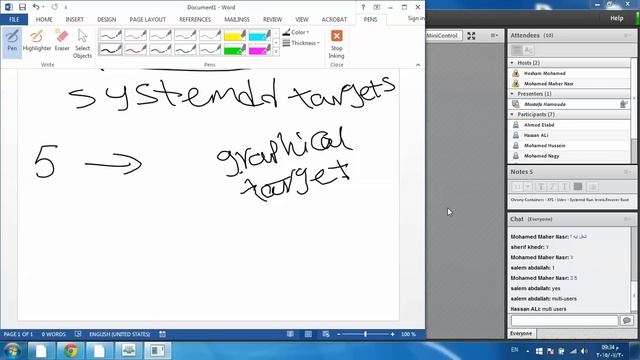Open the Windows Start menu
Image resolution: width=640 pixels, height=360 pixels.
click(12, 351)
